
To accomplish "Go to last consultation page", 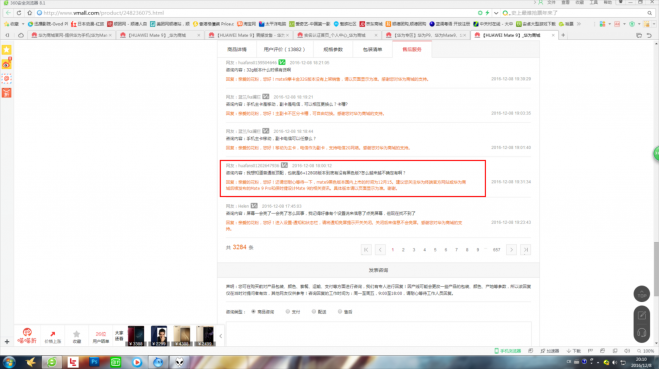I will [x=526, y=250].
